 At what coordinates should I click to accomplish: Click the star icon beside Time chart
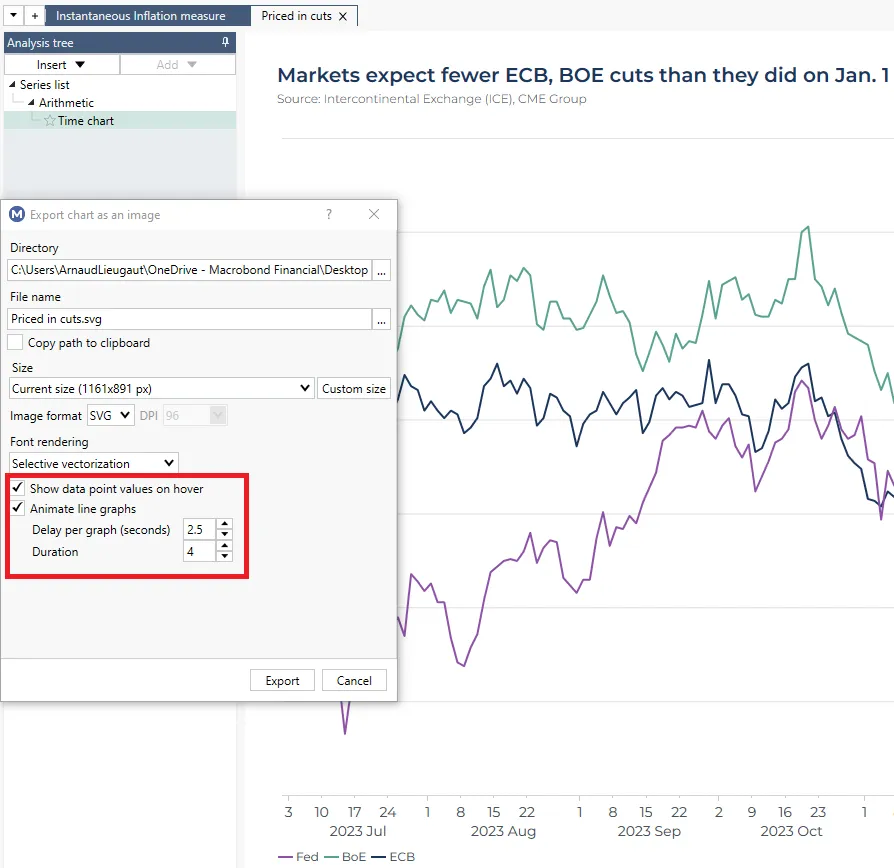50,121
